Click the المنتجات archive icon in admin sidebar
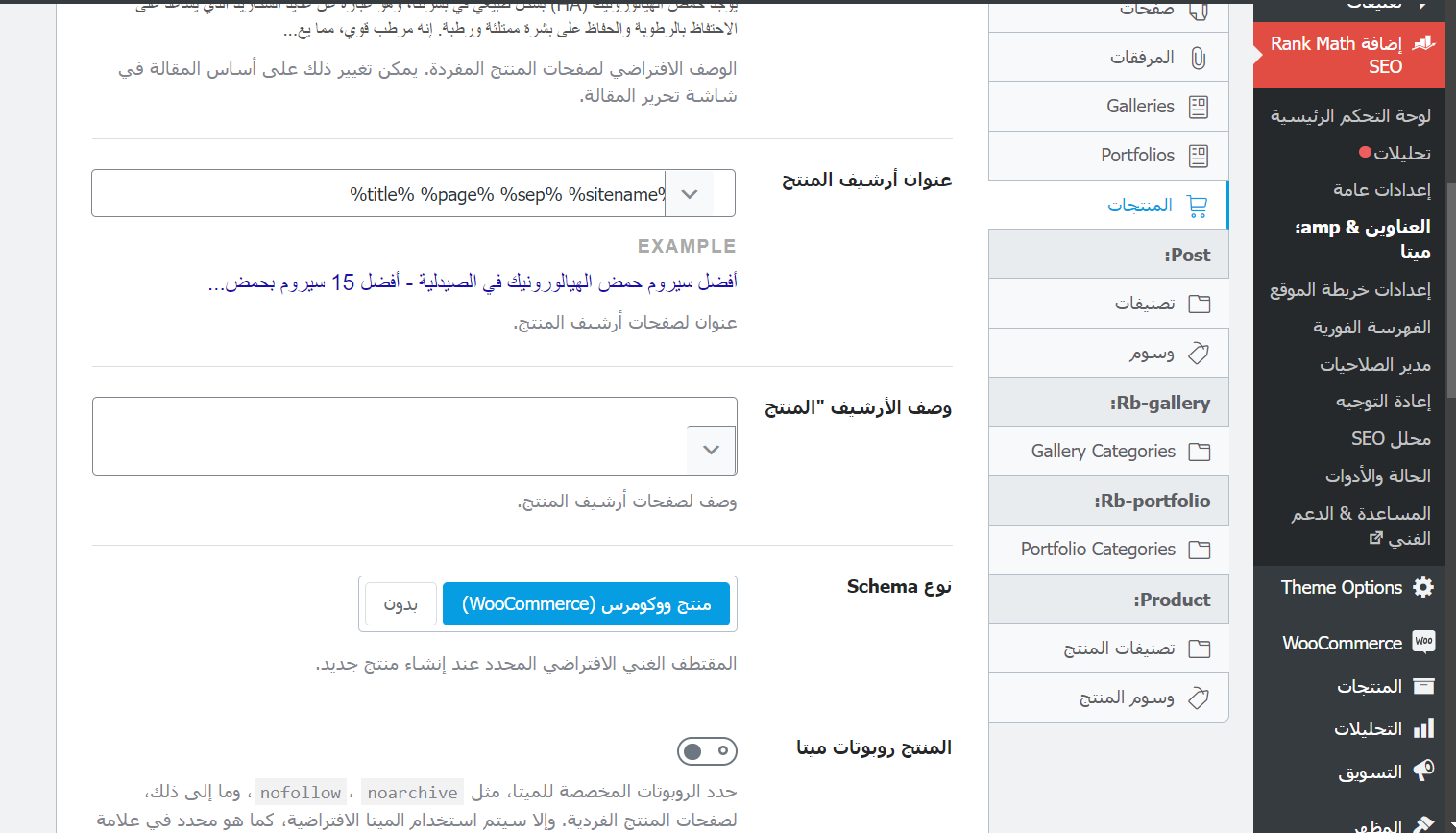 click(x=1423, y=686)
